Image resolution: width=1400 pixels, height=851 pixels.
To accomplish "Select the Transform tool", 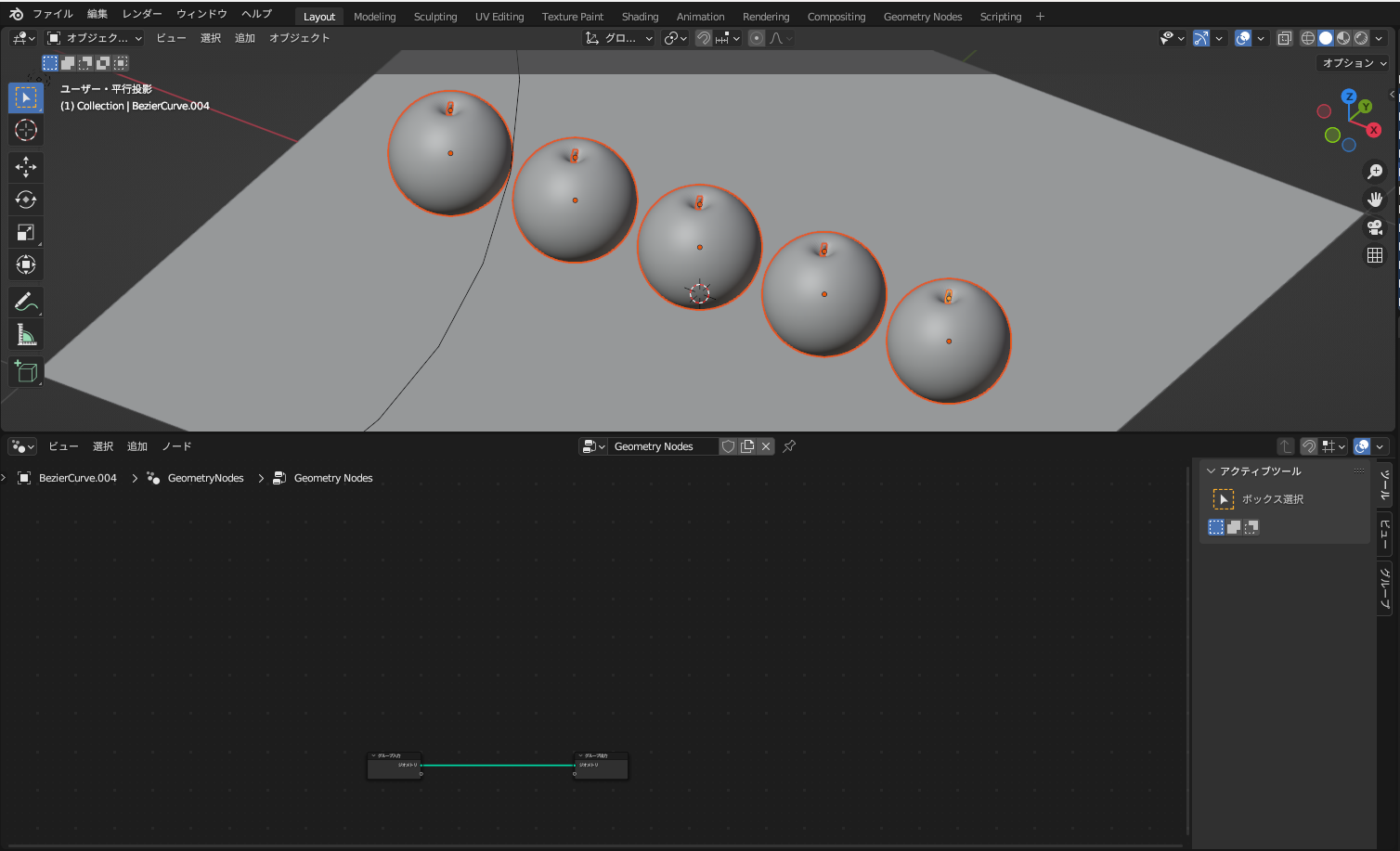I will pyautogui.click(x=25, y=264).
